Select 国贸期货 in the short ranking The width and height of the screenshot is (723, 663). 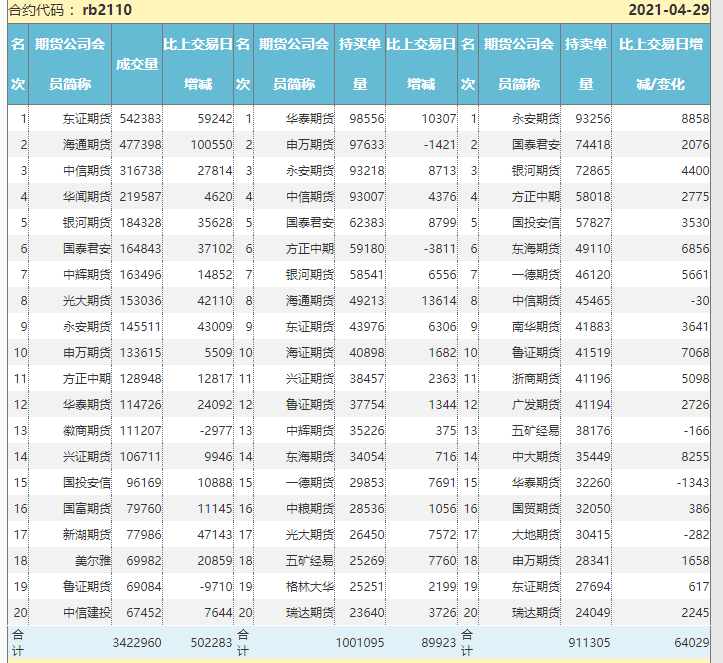[x=535, y=509]
